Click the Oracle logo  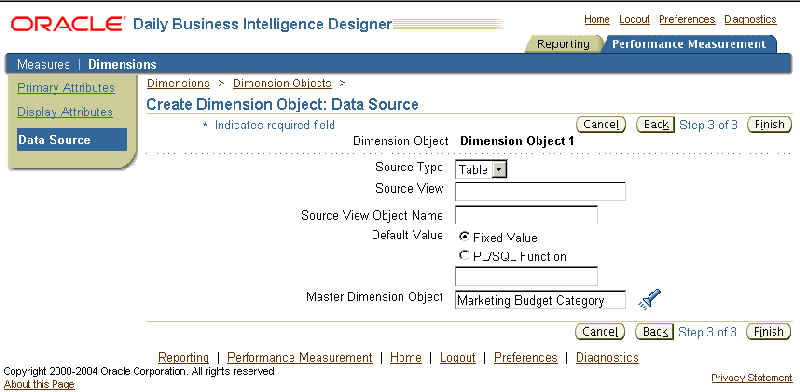coord(67,23)
